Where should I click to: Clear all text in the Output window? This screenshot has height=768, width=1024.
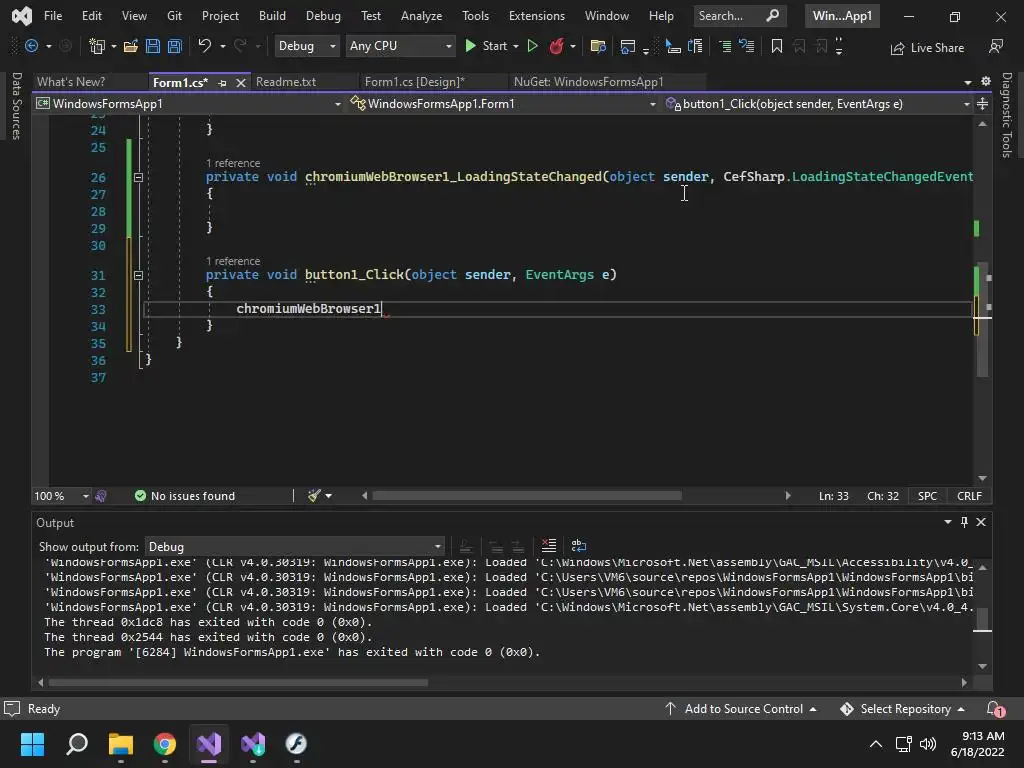click(548, 546)
